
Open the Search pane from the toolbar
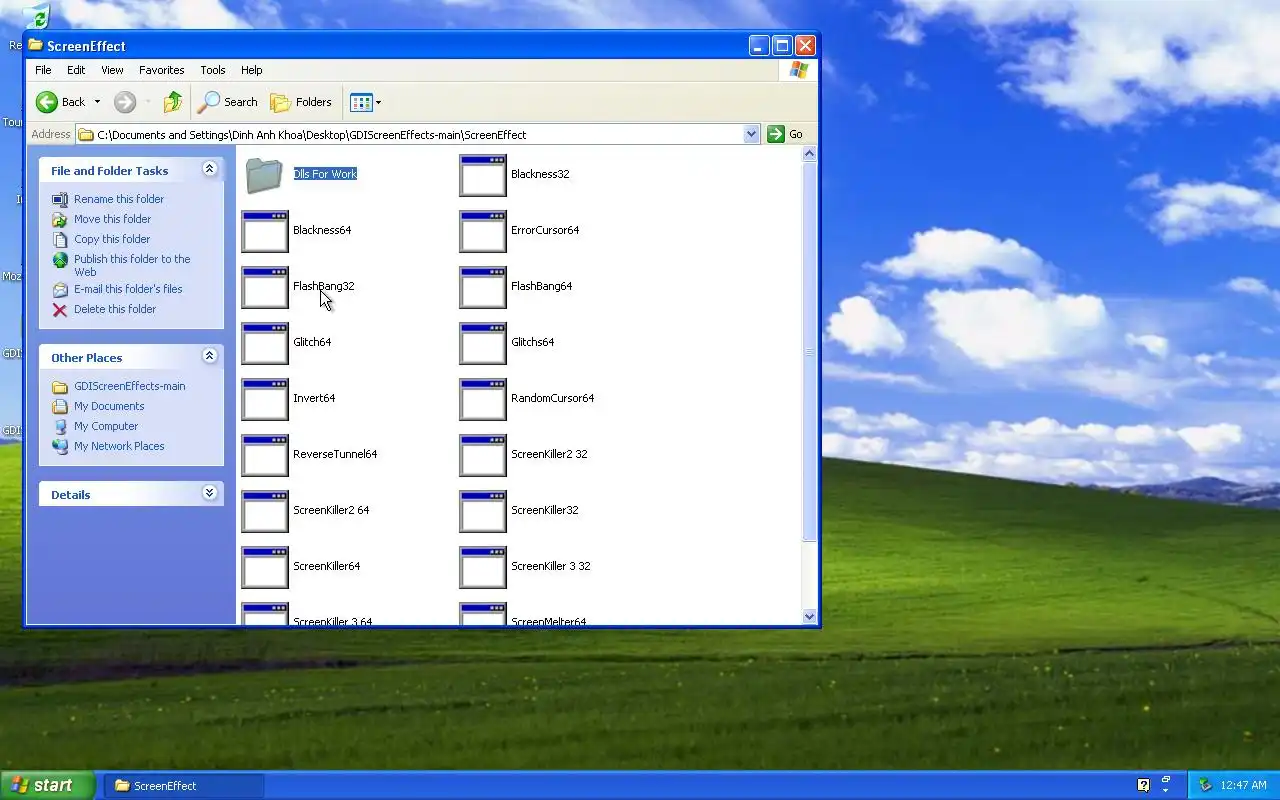pos(228,102)
